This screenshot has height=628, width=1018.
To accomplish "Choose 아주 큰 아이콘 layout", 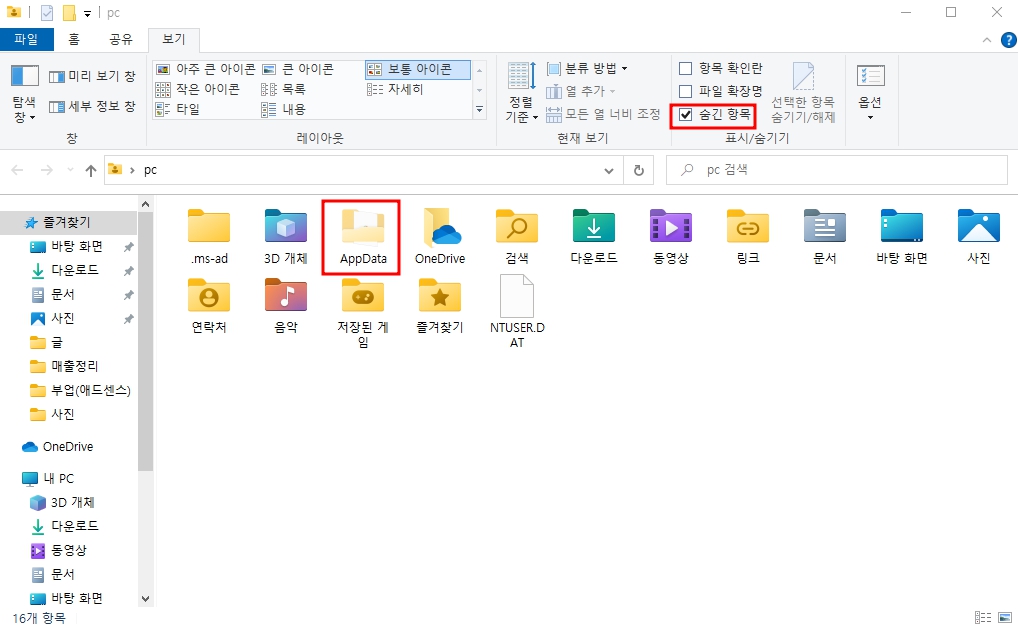I will [x=206, y=69].
